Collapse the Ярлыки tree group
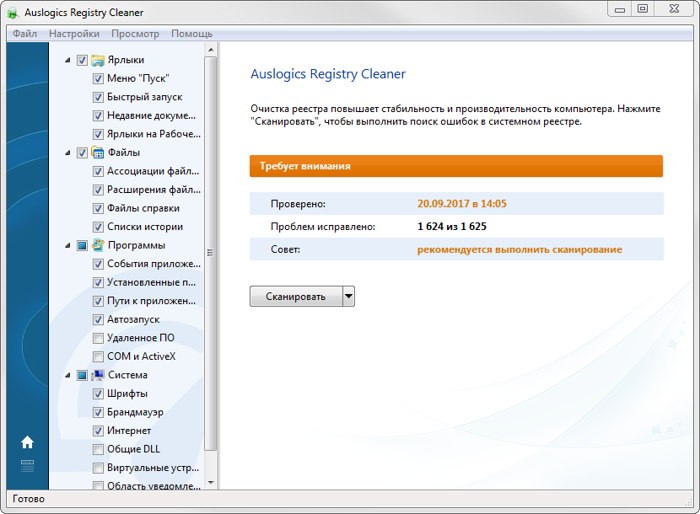This screenshot has height=514, width=700. 67,60
